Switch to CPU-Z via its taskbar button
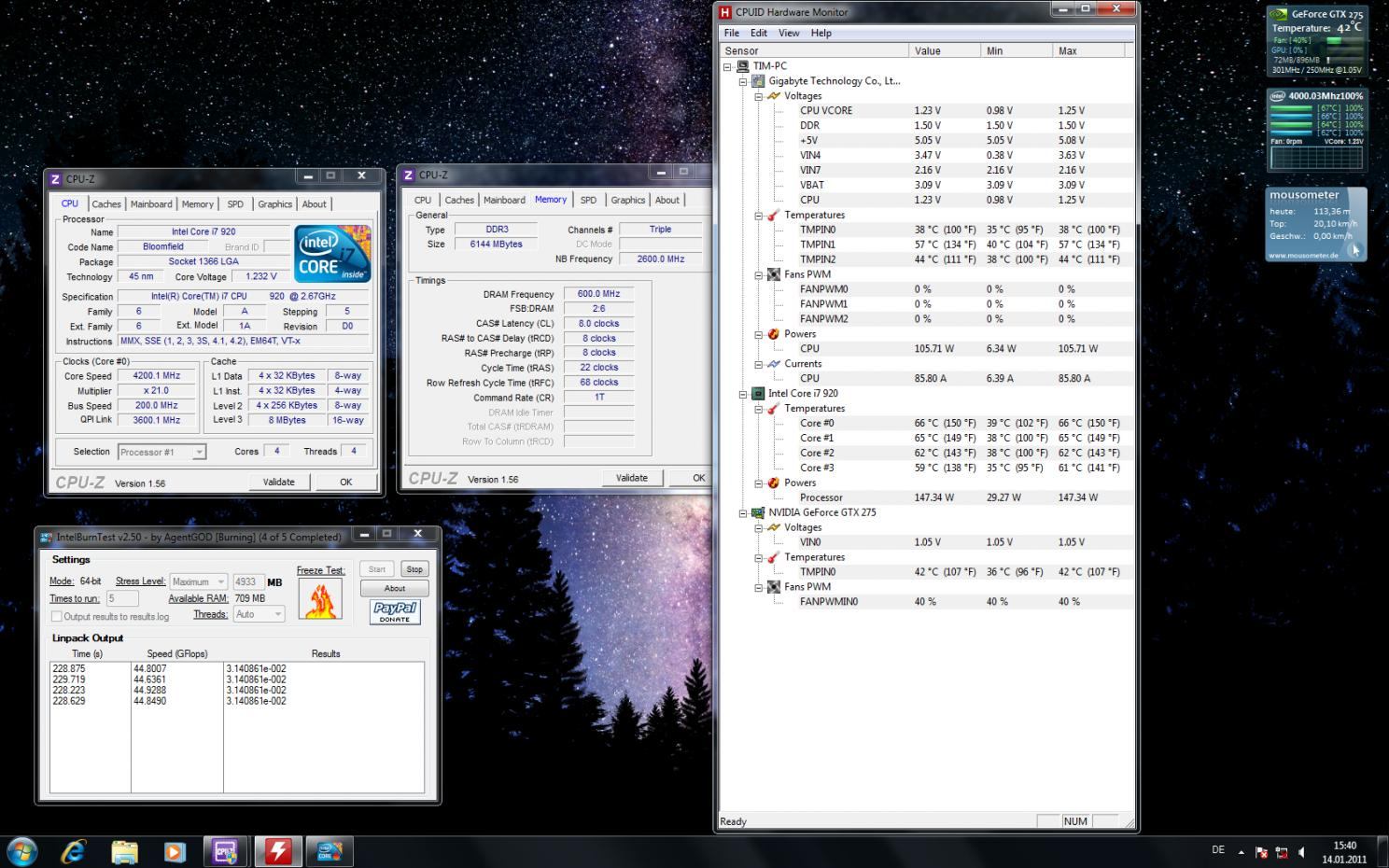Screen dimensions: 1389x868 pyautogui.click(x=226, y=851)
